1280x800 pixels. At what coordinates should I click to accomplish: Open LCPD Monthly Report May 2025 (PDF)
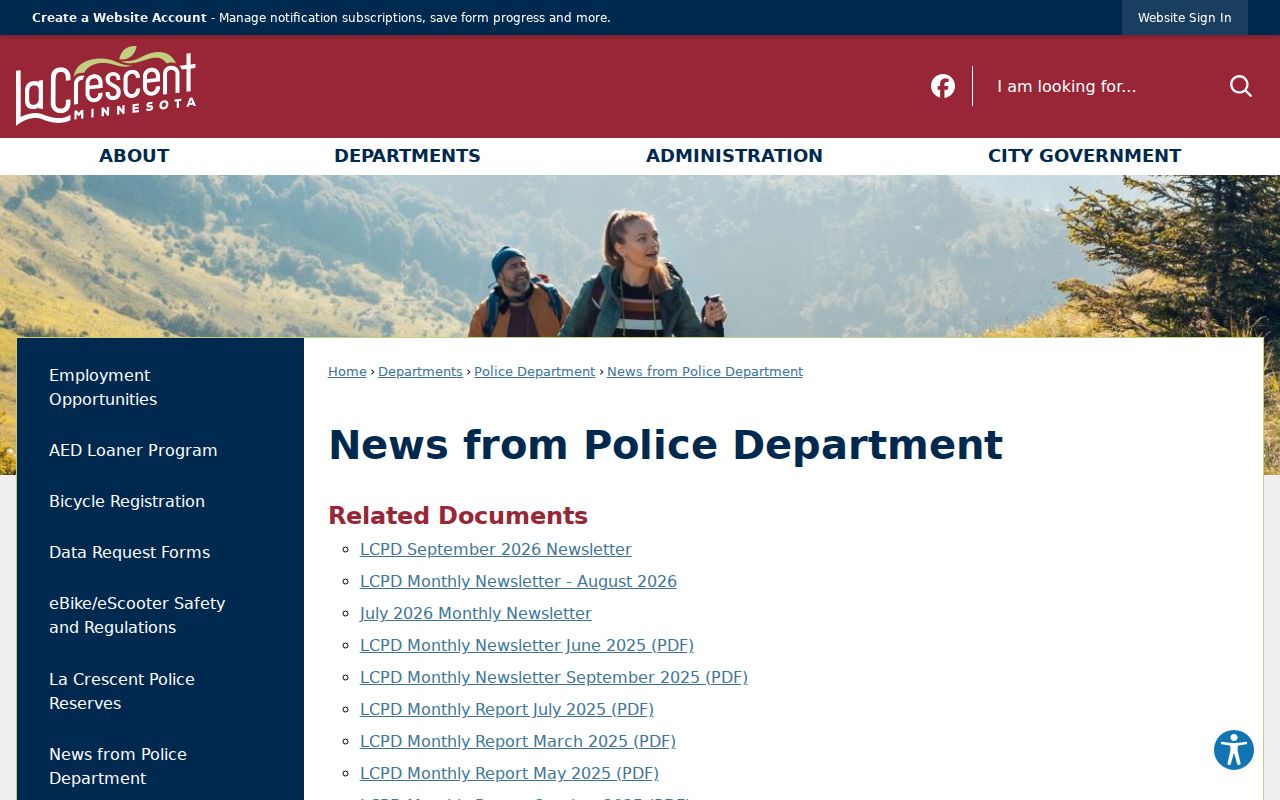509,773
